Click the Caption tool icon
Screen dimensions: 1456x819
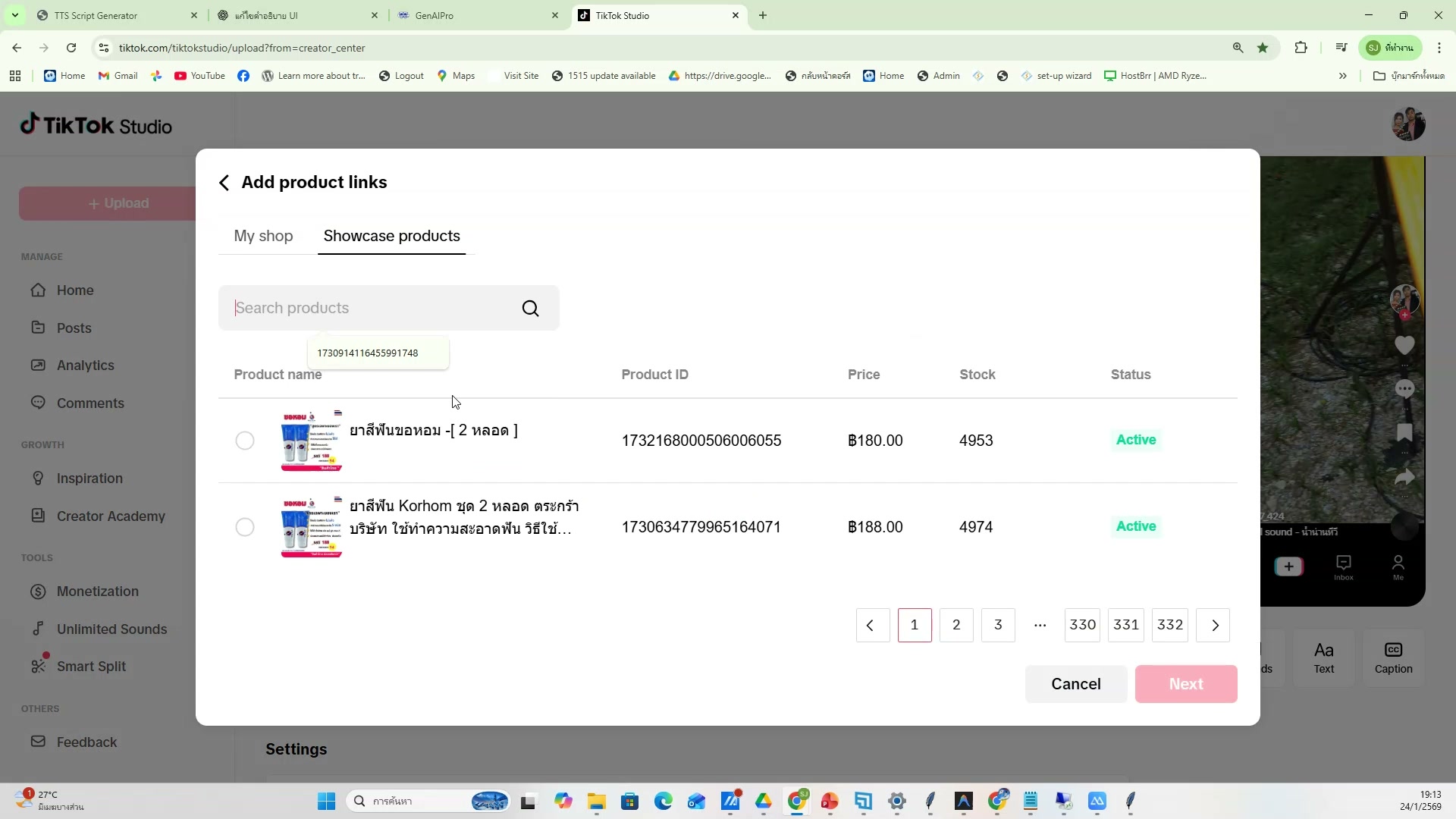pos(1393,651)
